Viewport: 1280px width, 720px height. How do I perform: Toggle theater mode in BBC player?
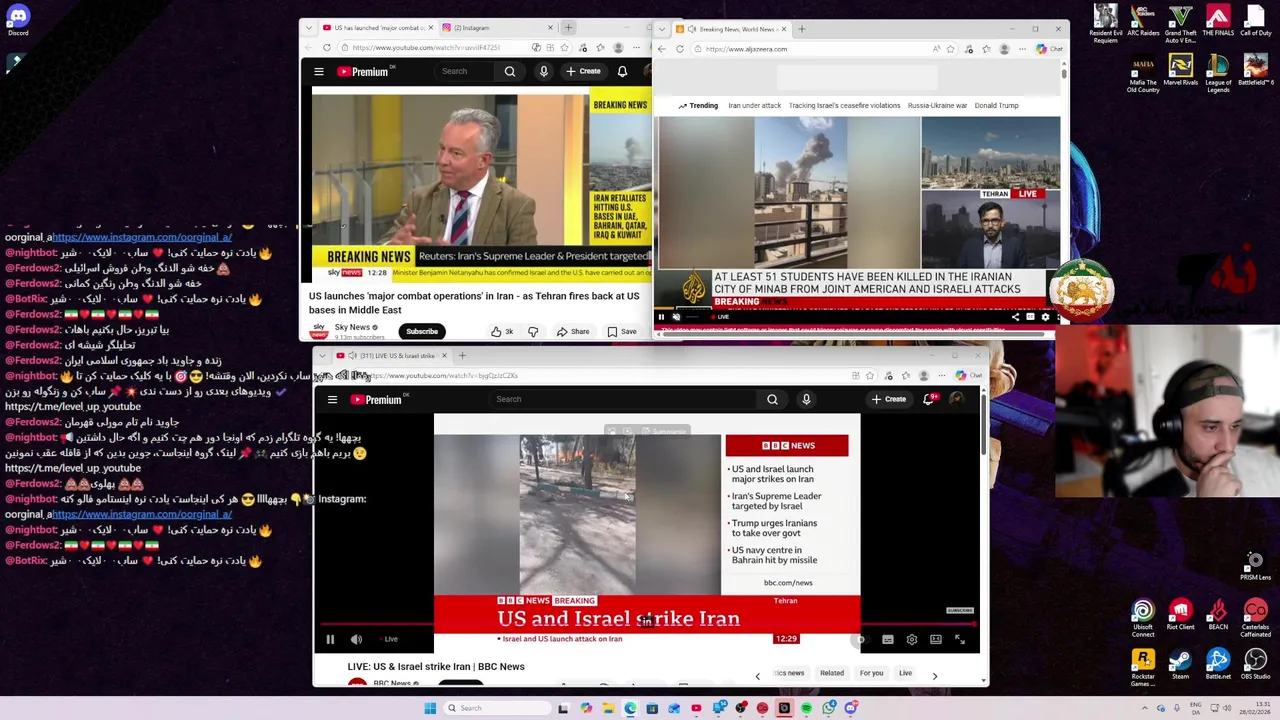click(x=935, y=639)
